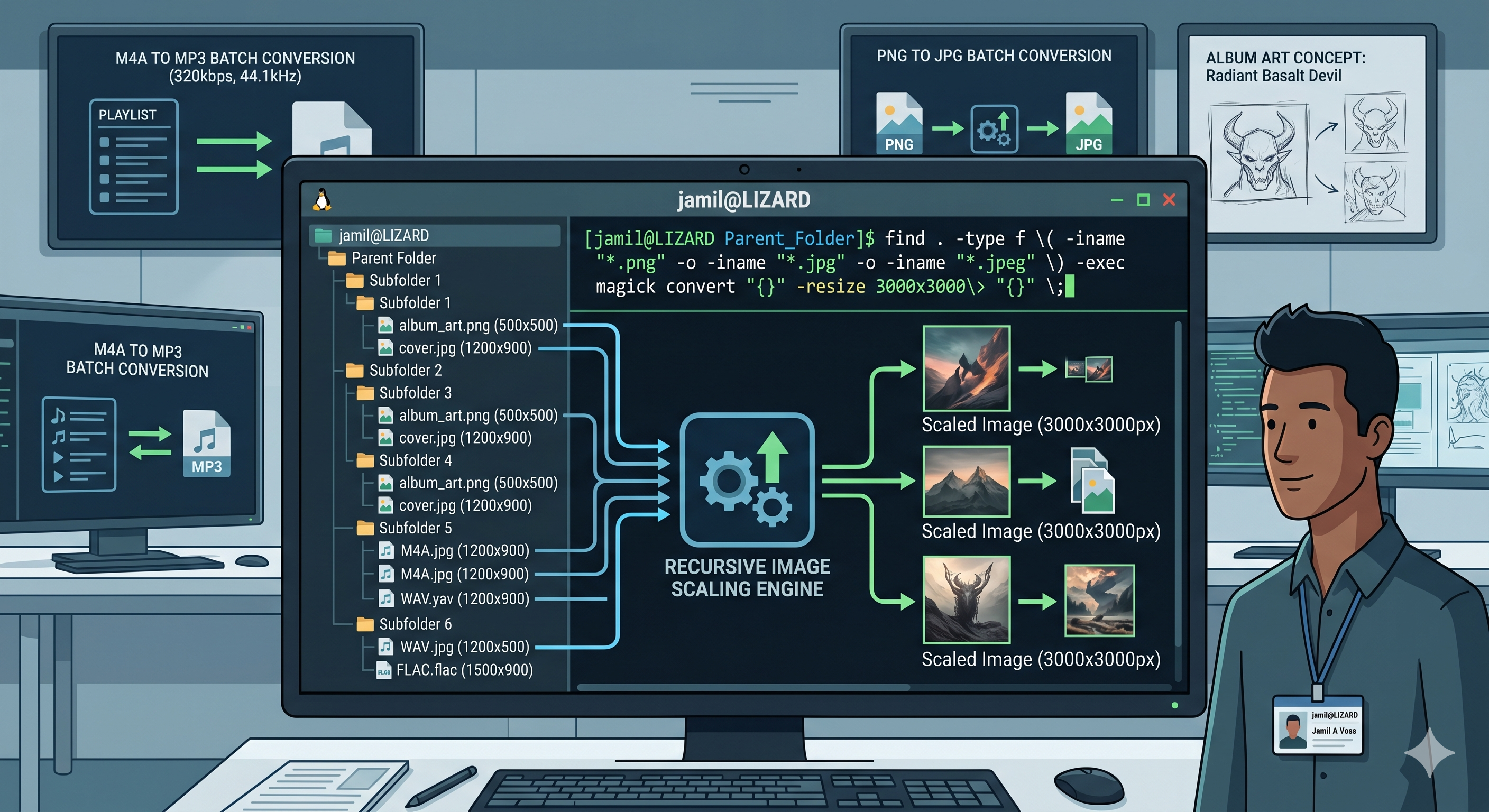Click the FLAC.flac file icon
Viewport: 1489px width, 812px height.
pos(383,670)
